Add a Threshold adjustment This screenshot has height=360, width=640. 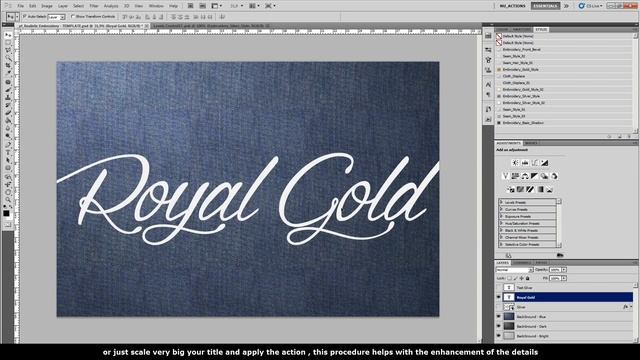click(x=530, y=189)
